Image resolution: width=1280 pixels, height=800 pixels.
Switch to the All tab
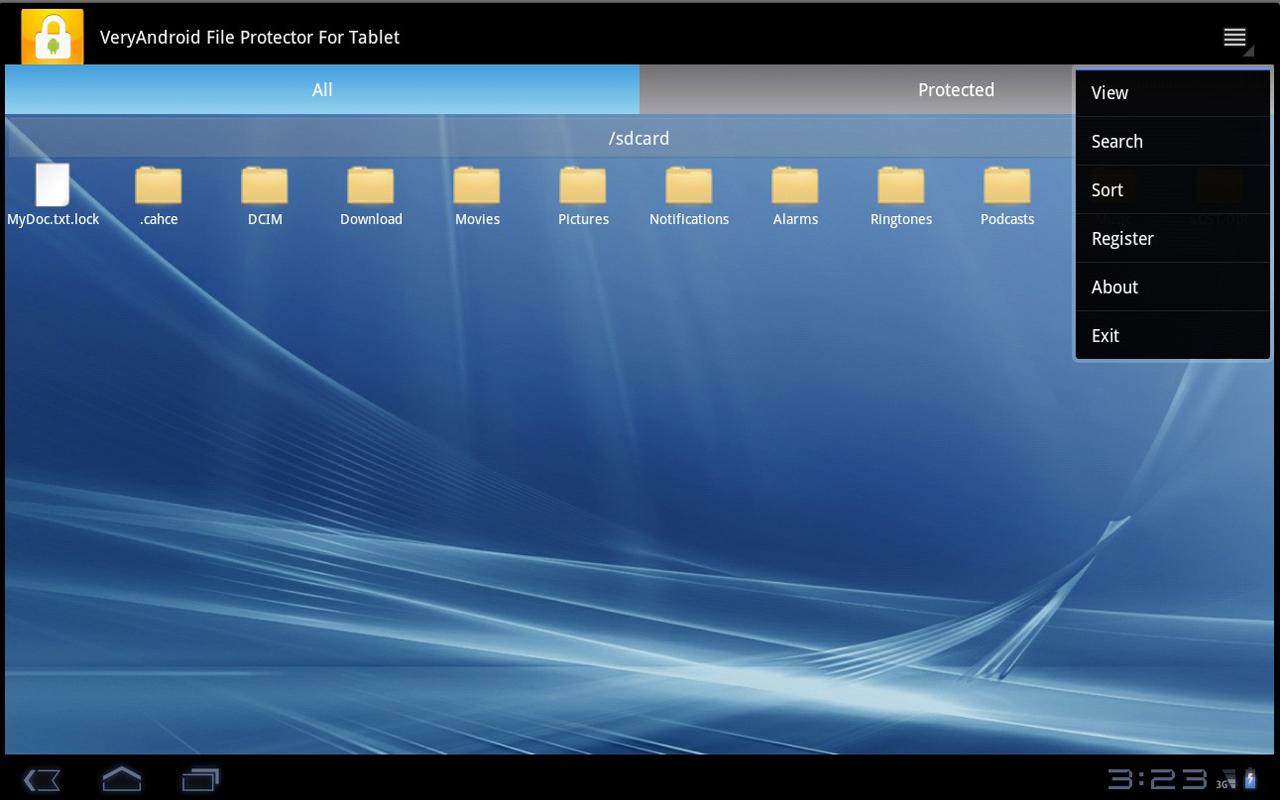pos(322,90)
